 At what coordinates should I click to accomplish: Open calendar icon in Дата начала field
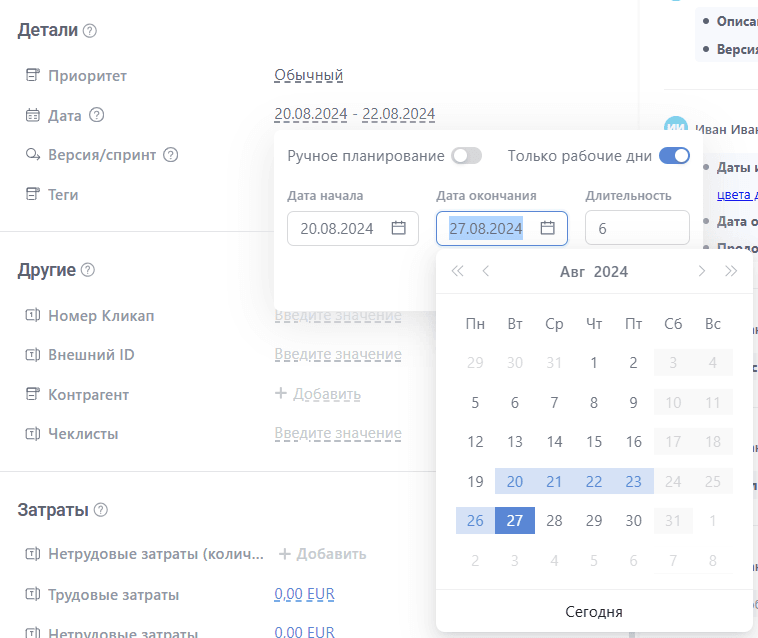pos(398,228)
